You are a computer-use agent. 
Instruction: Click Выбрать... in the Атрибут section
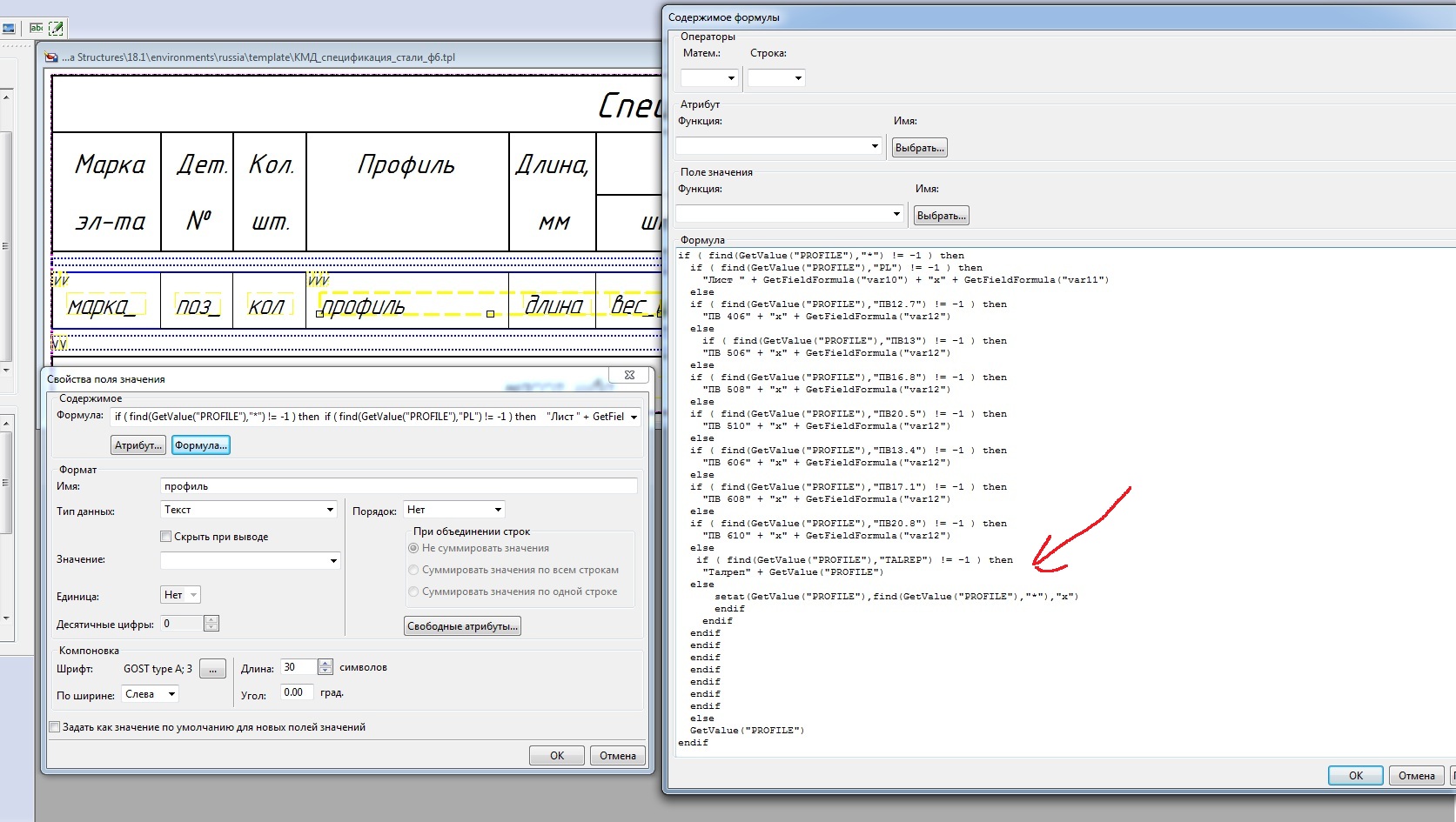coord(919,148)
